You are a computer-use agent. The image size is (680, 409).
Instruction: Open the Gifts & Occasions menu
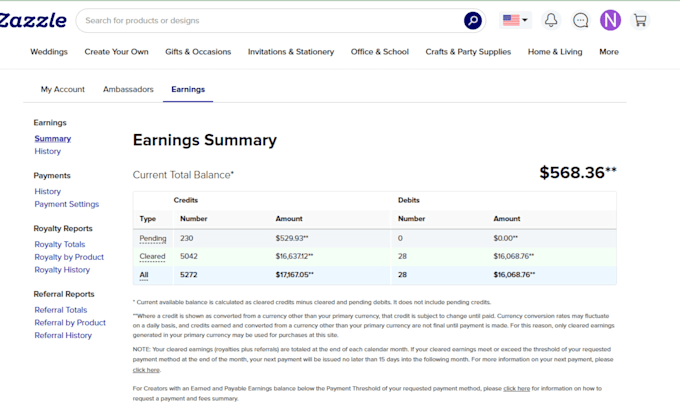(x=198, y=52)
